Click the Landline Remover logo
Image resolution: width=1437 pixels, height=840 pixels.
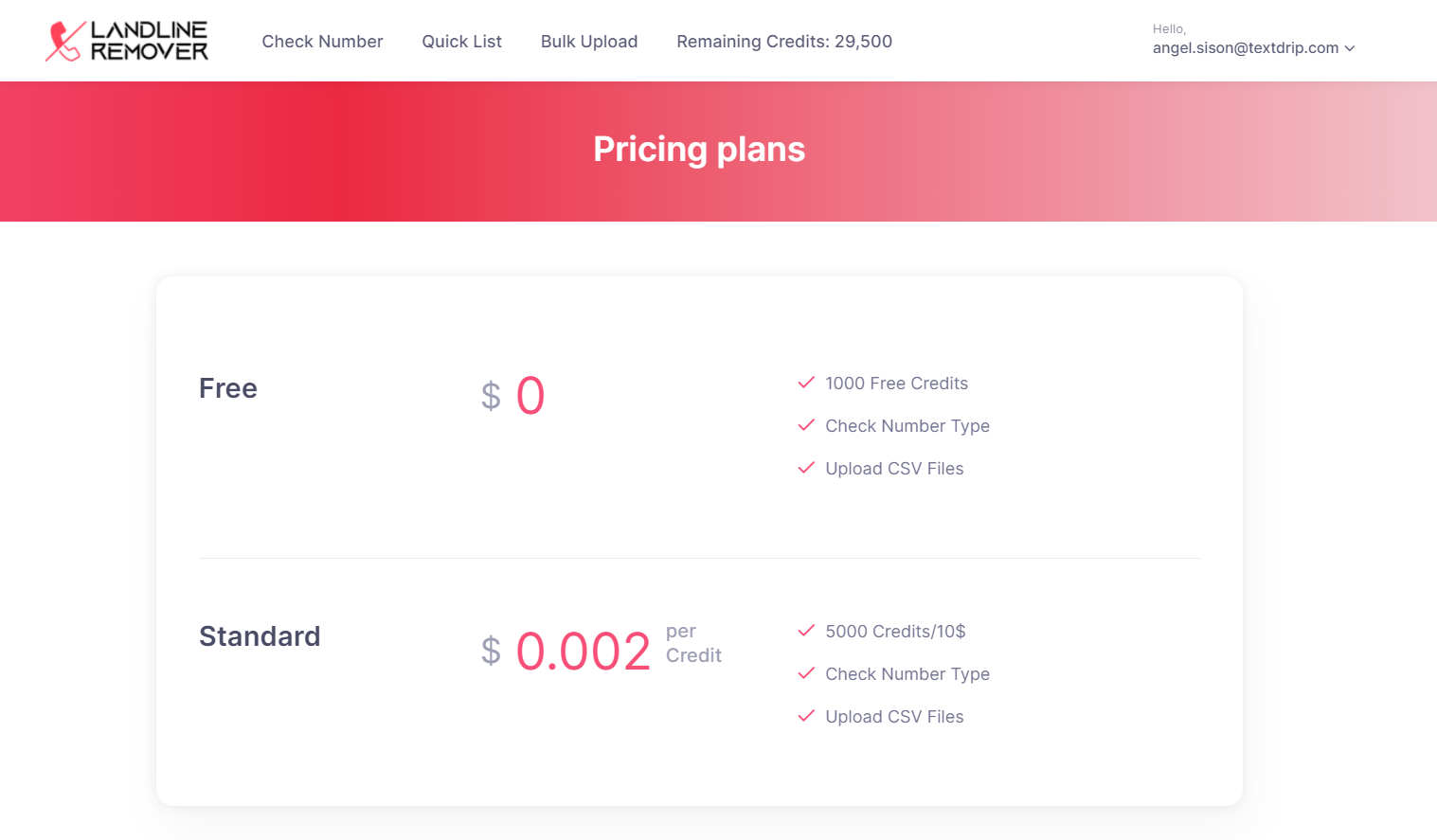(x=127, y=42)
